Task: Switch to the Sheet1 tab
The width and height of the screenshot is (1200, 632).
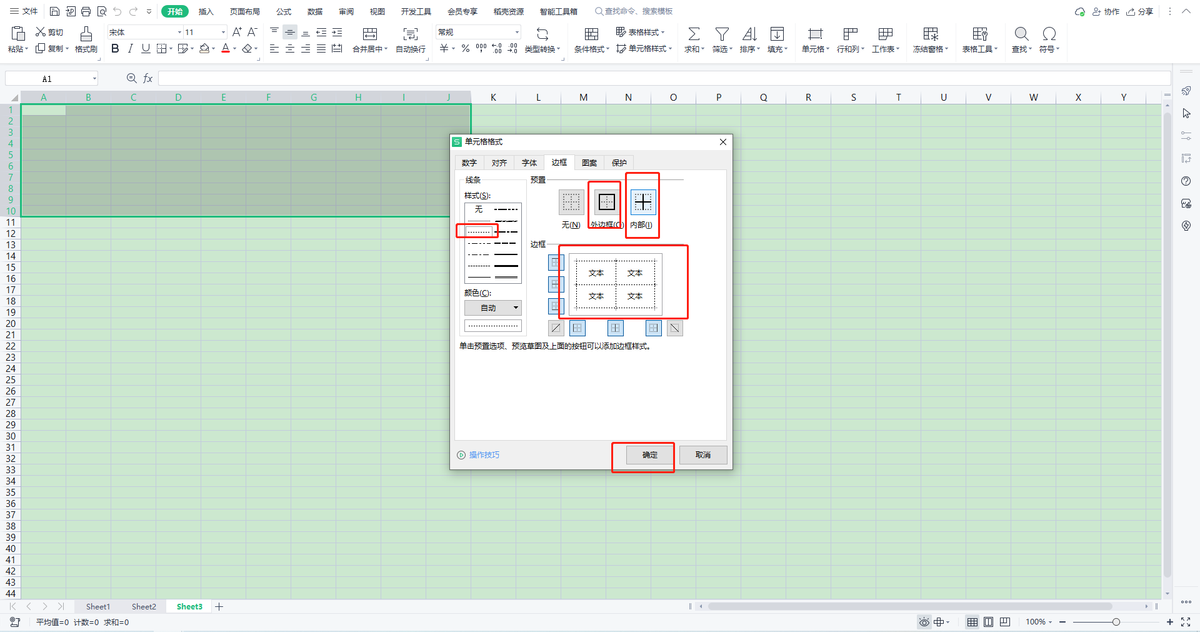Action: (98, 606)
